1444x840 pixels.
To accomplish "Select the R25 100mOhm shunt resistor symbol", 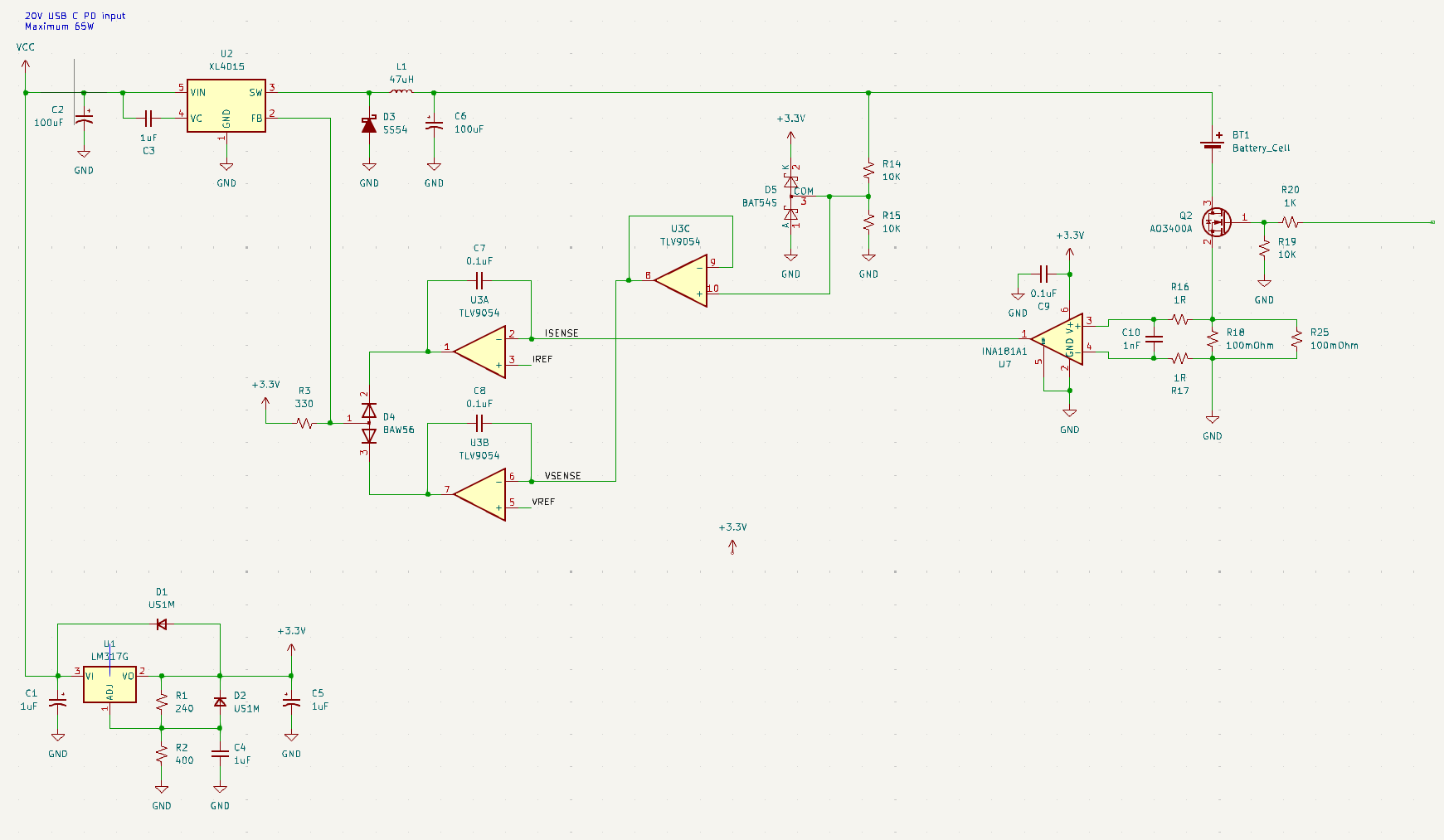I will pos(1296,338).
